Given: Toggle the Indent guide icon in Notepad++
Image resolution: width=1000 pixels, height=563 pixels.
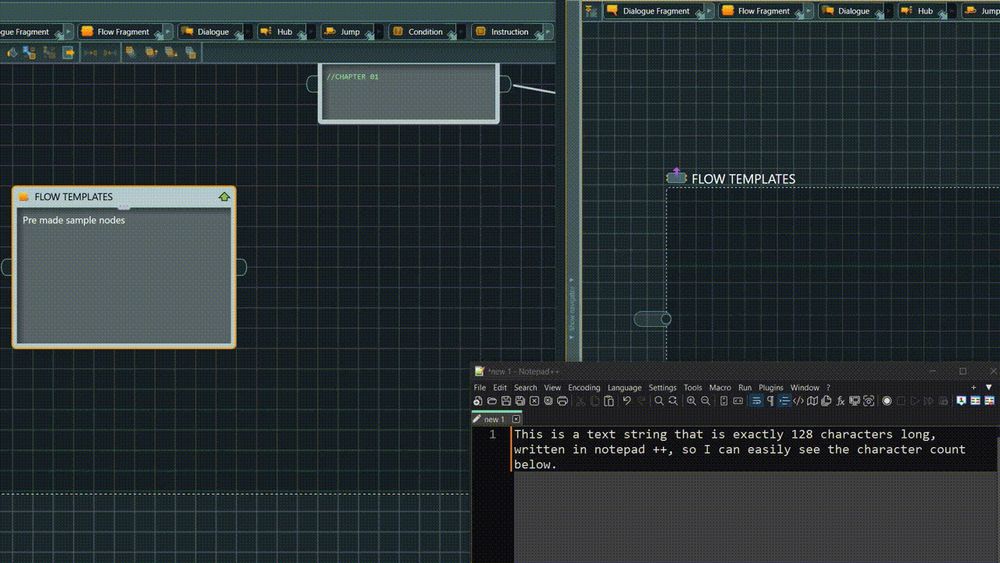Looking at the screenshot, I should click(784, 401).
